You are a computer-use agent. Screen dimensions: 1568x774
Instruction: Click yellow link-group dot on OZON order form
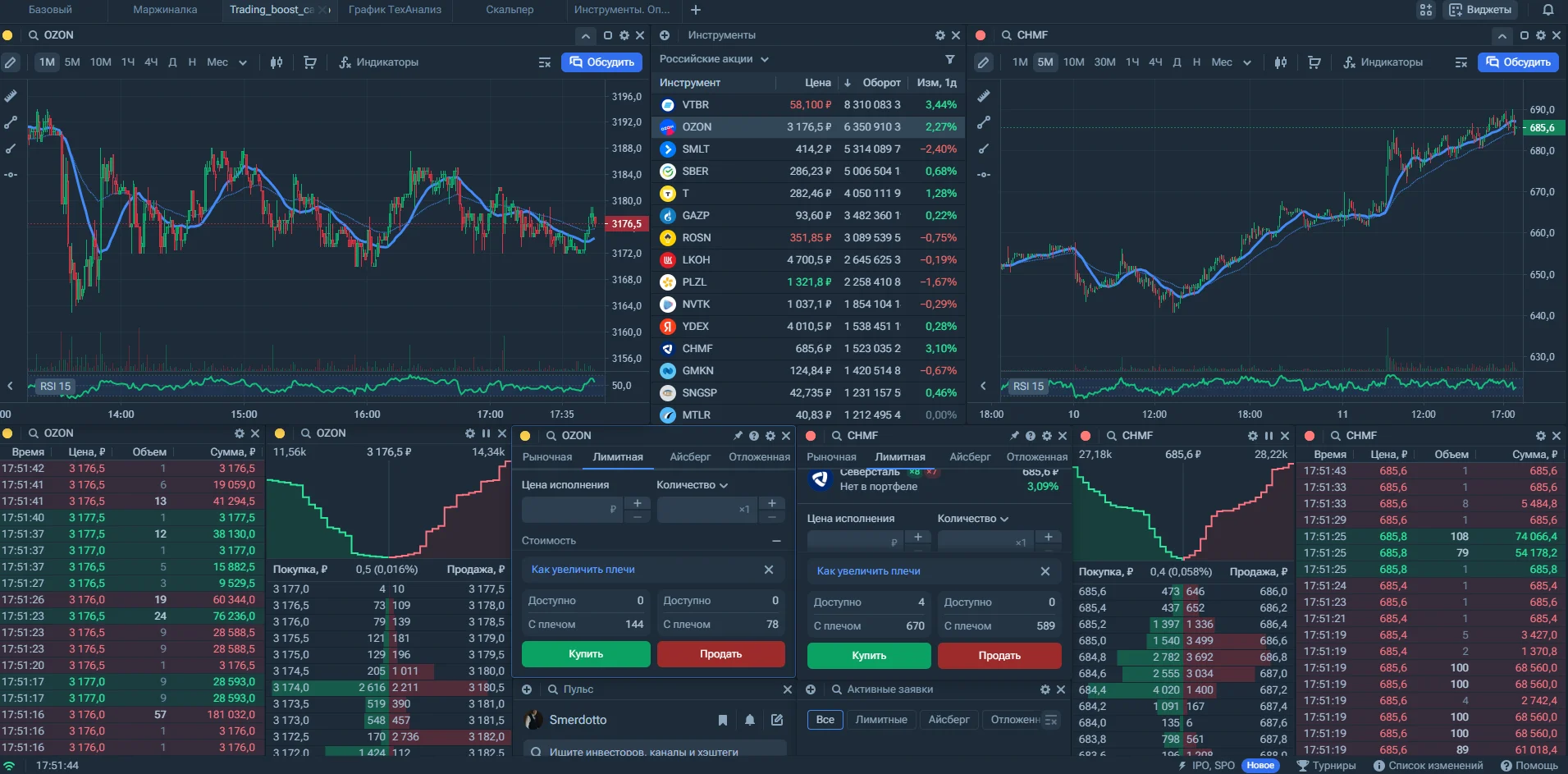525,436
